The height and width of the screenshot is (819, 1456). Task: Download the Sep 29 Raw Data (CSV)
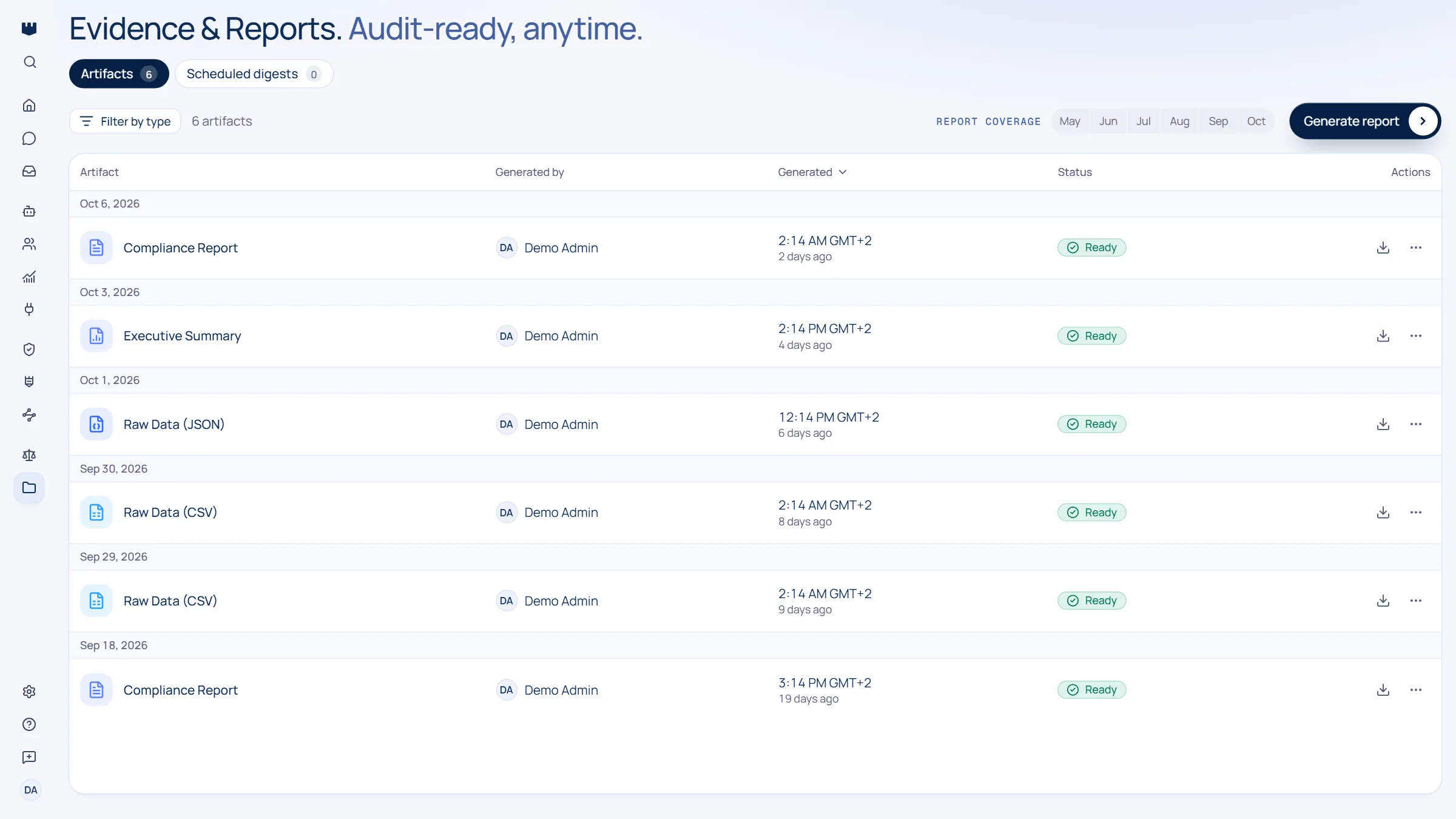pos(1383,601)
